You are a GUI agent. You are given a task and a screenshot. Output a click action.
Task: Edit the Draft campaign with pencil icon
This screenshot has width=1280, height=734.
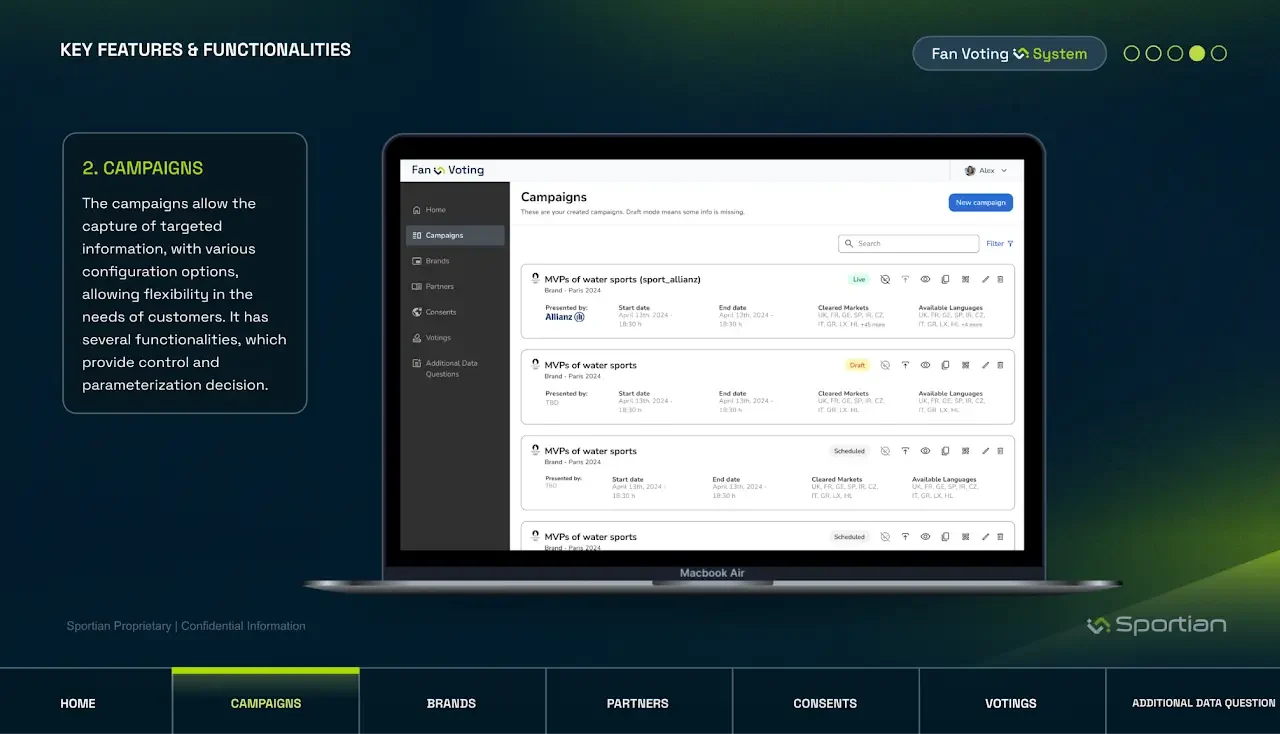pos(985,366)
